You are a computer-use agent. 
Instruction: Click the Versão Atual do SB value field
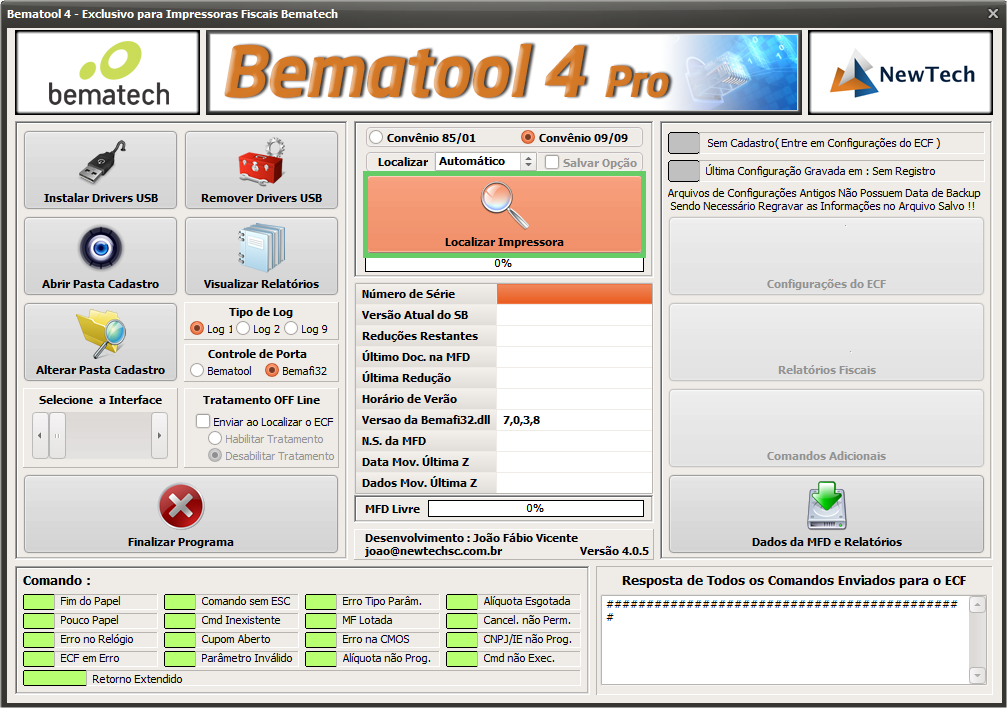(x=574, y=315)
